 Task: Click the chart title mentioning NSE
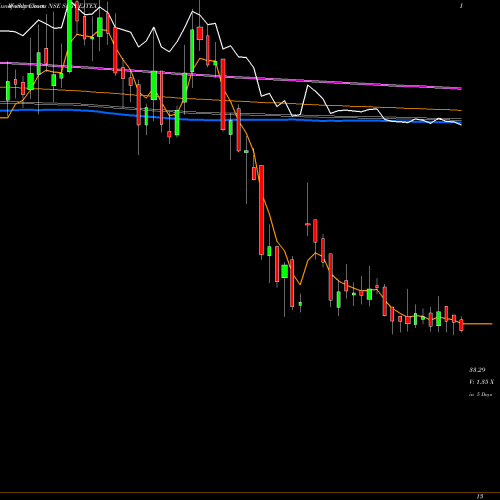(x=49, y=6)
